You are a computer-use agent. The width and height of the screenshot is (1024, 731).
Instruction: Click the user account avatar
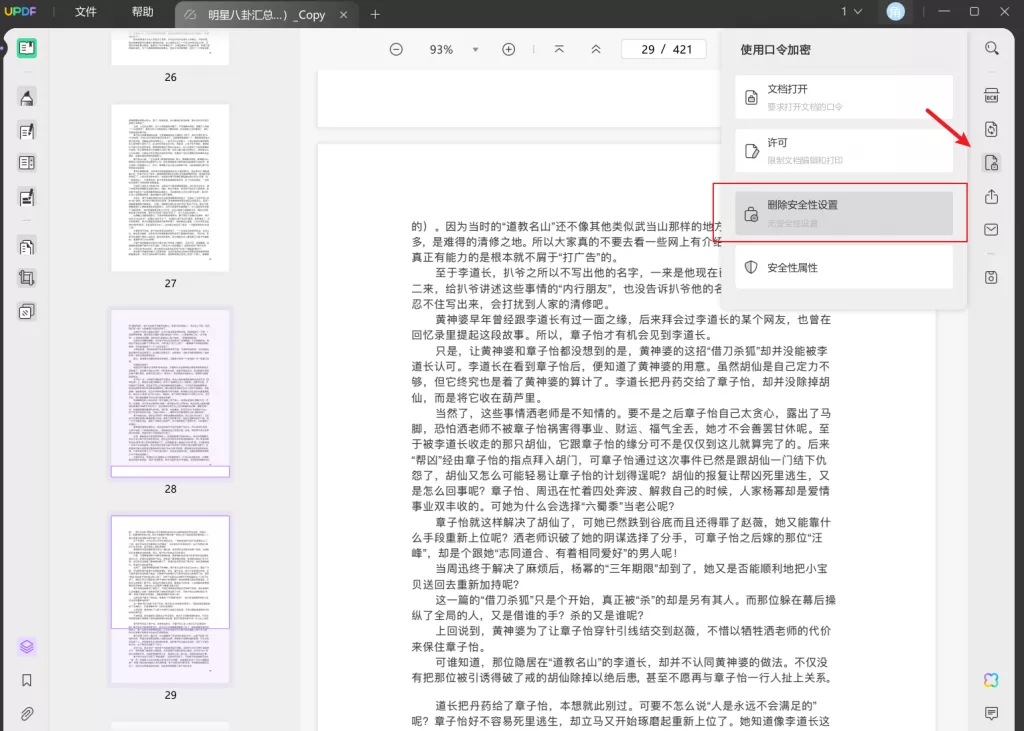coord(895,12)
